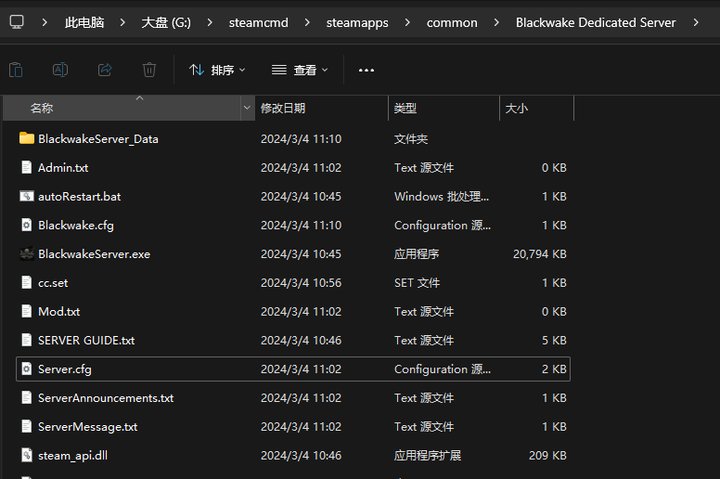Click the SET 文件 type cell
This screenshot has width=720, height=479.
[x=417, y=283]
